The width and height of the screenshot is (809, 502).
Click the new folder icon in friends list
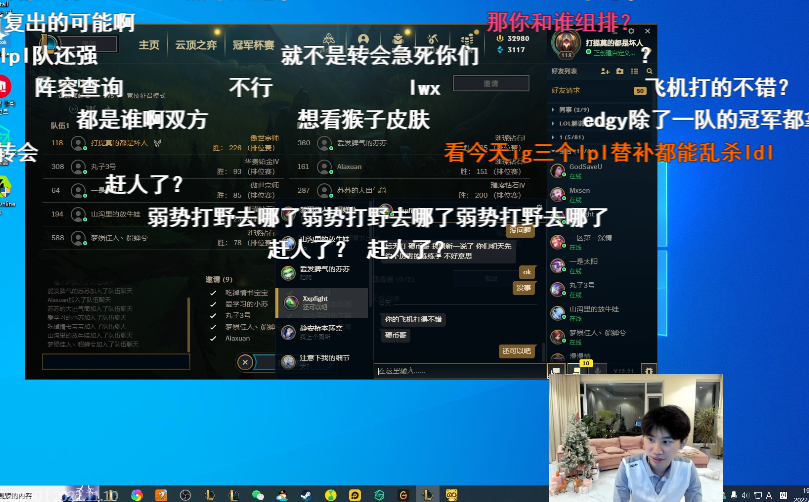tap(620, 72)
